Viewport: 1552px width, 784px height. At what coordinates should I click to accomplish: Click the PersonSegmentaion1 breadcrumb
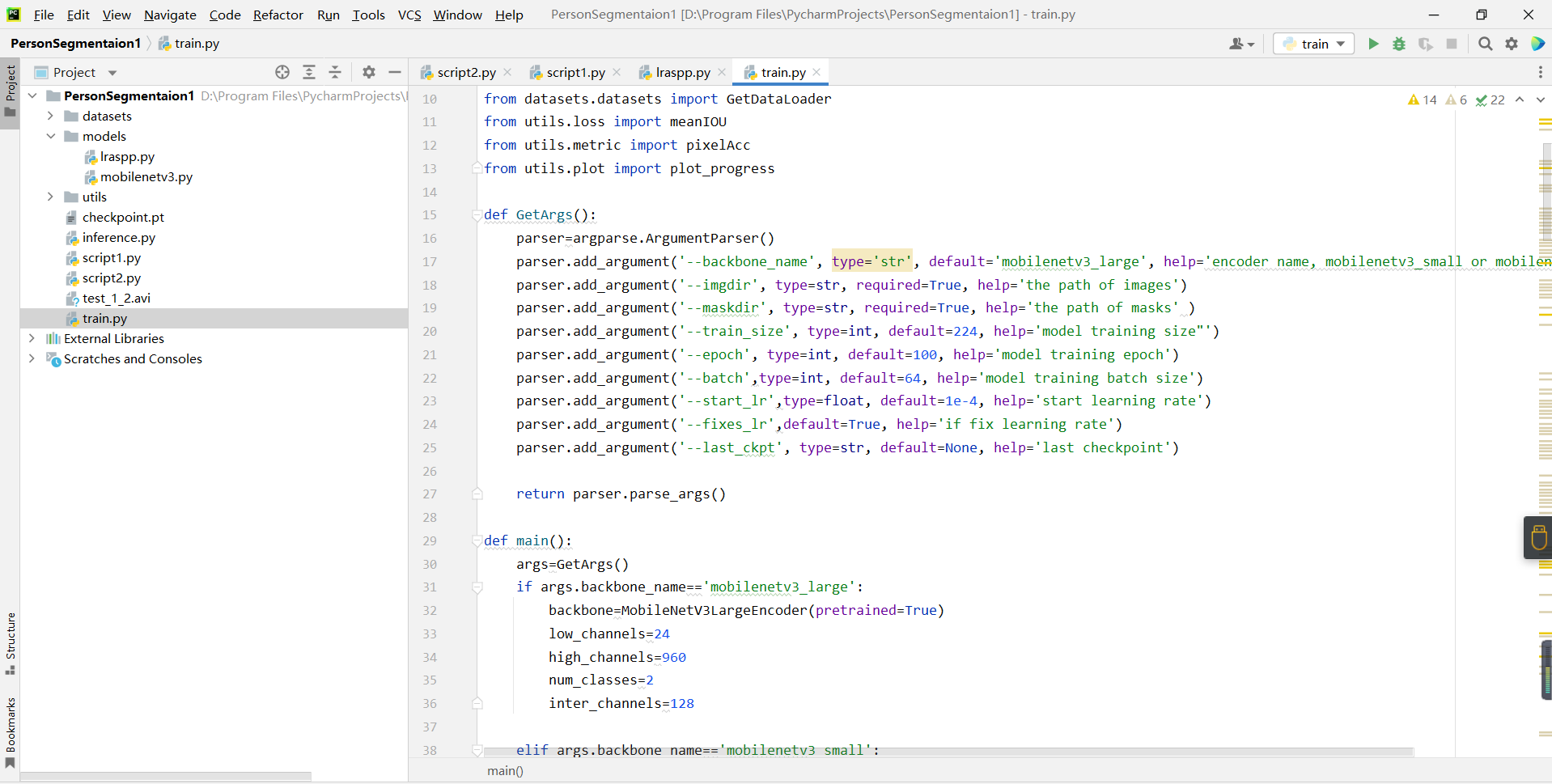(x=75, y=44)
